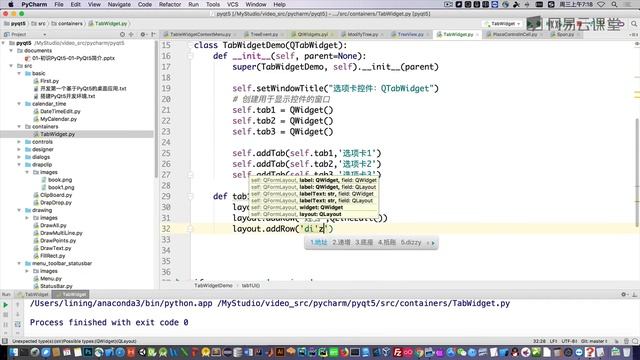Viewport: 640px width, 360px height.
Task: Click collapse-all icon in Project panel header
Action: pyautogui.click(x=131, y=35)
